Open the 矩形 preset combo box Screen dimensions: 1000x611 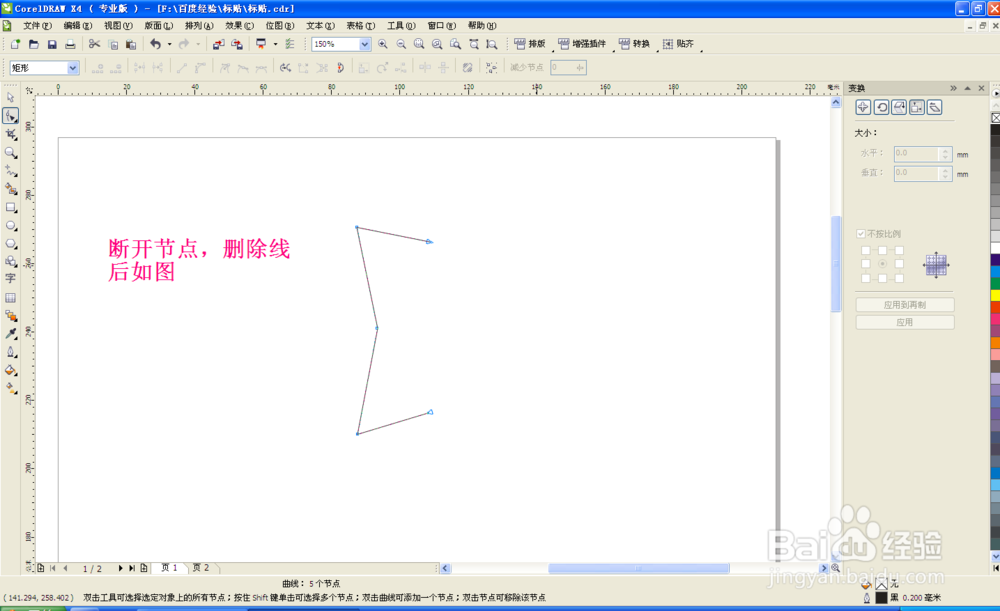[x=72, y=66]
